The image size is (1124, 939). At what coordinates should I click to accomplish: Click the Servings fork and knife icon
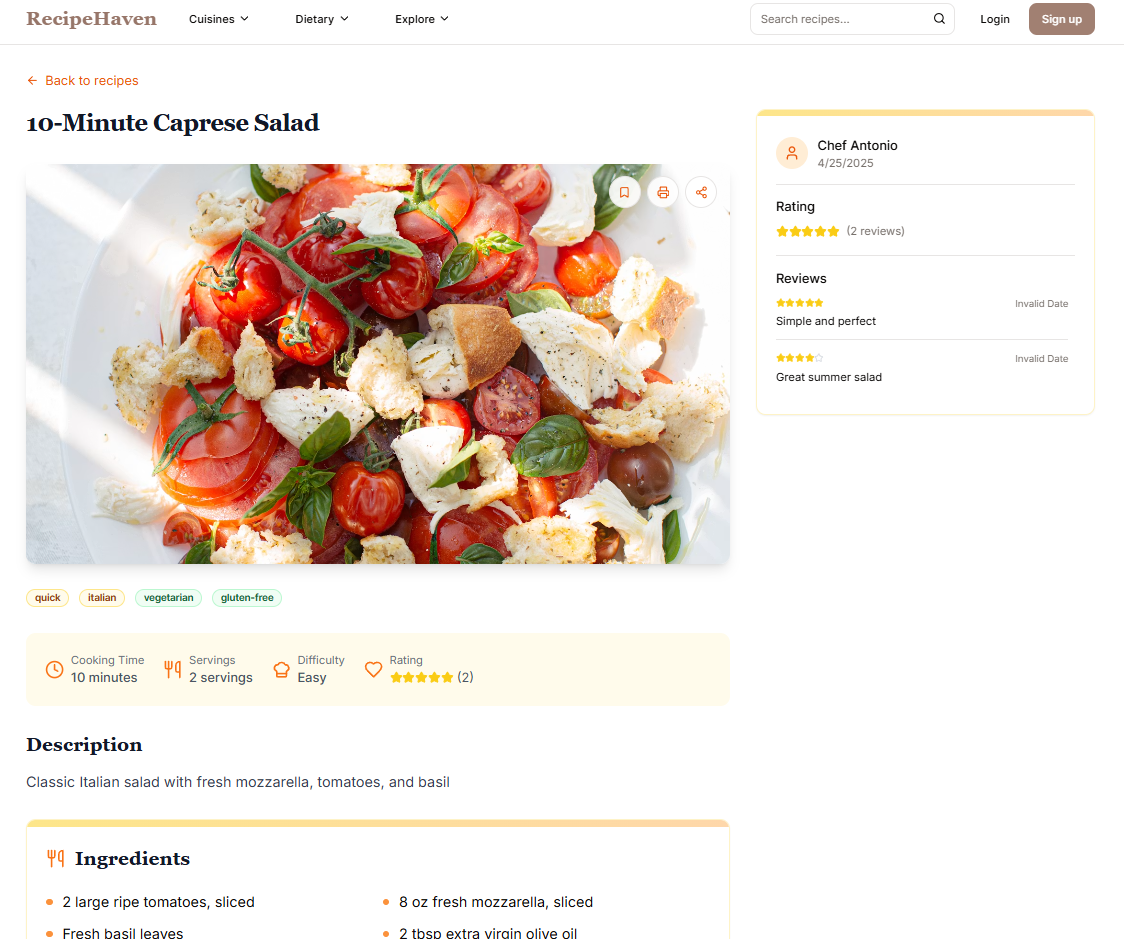pos(173,669)
